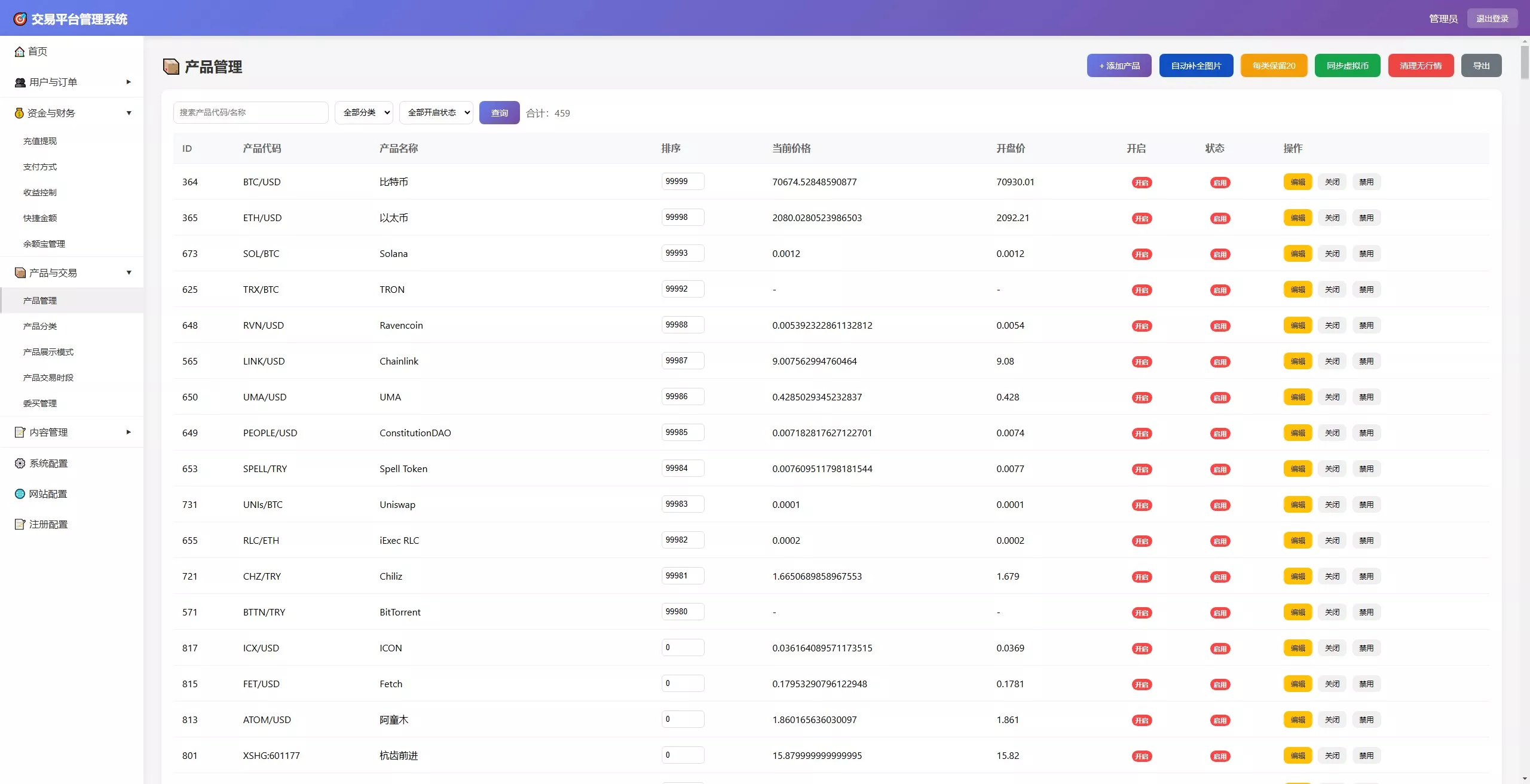Viewport: 1530px width, 784px height.
Task: Click the product code search field
Action: point(251,112)
